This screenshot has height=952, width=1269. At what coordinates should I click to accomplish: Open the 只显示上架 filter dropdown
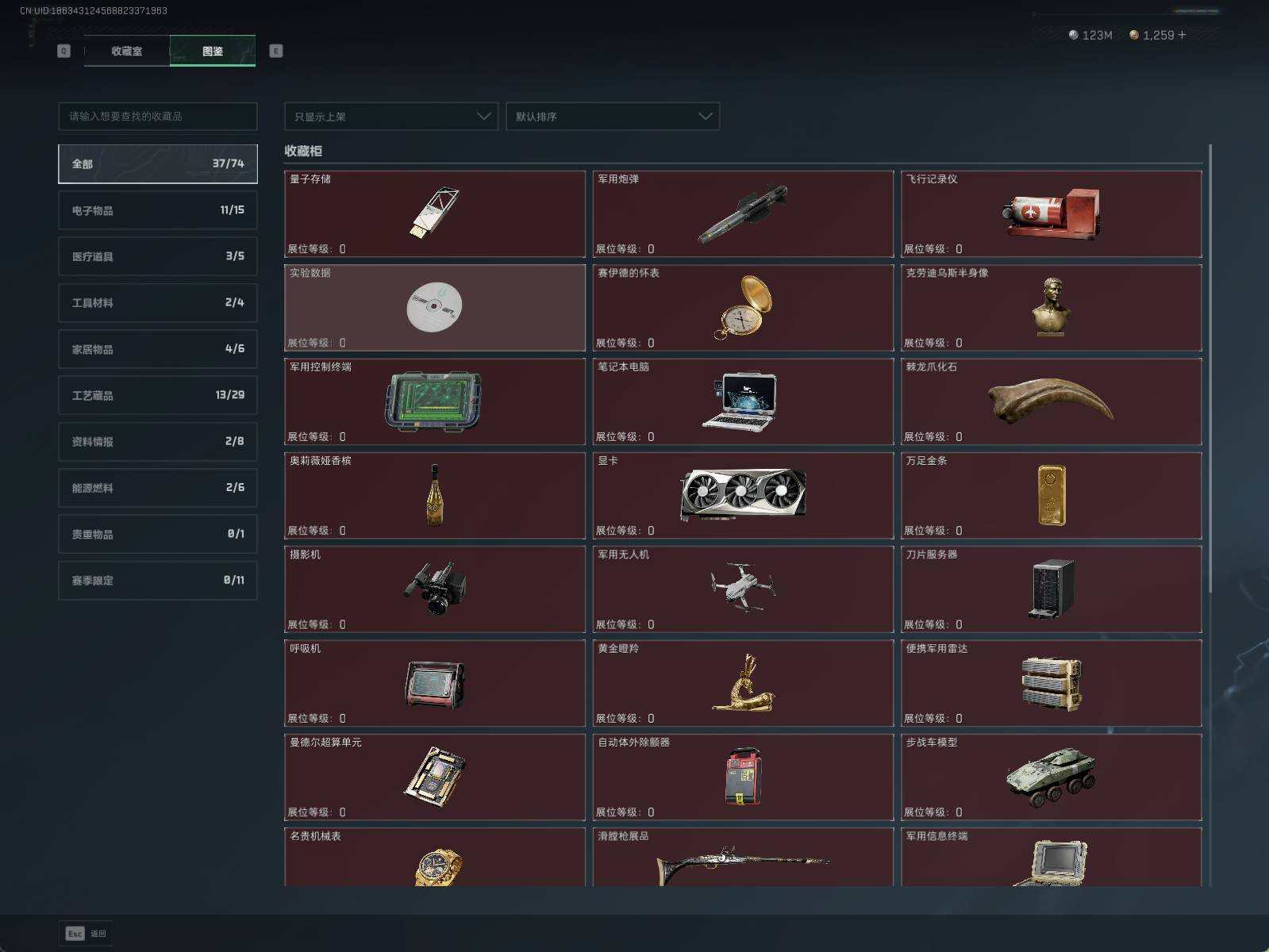pyautogui.click(x=391, y=117)
